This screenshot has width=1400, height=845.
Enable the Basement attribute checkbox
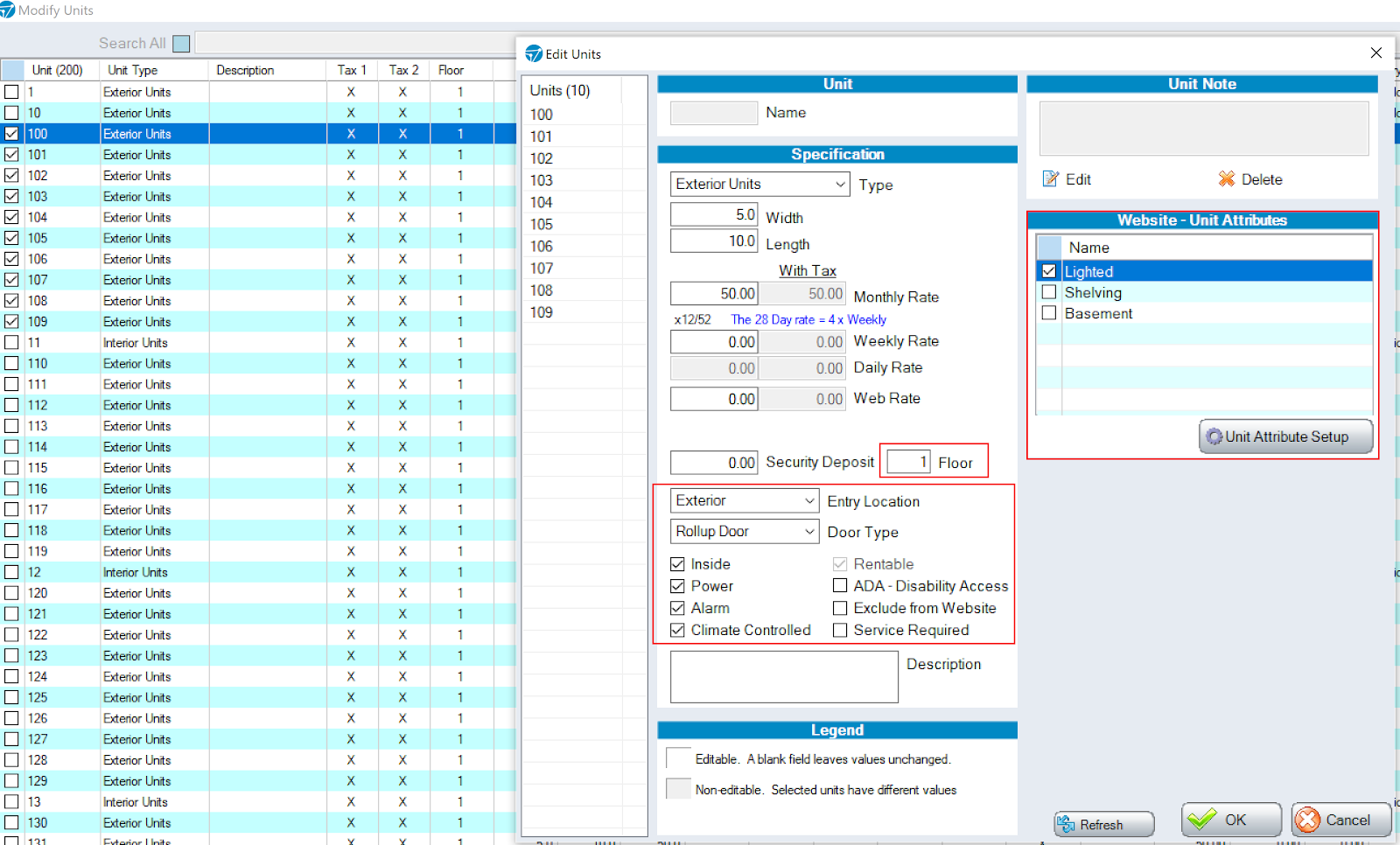(1049, 313)
